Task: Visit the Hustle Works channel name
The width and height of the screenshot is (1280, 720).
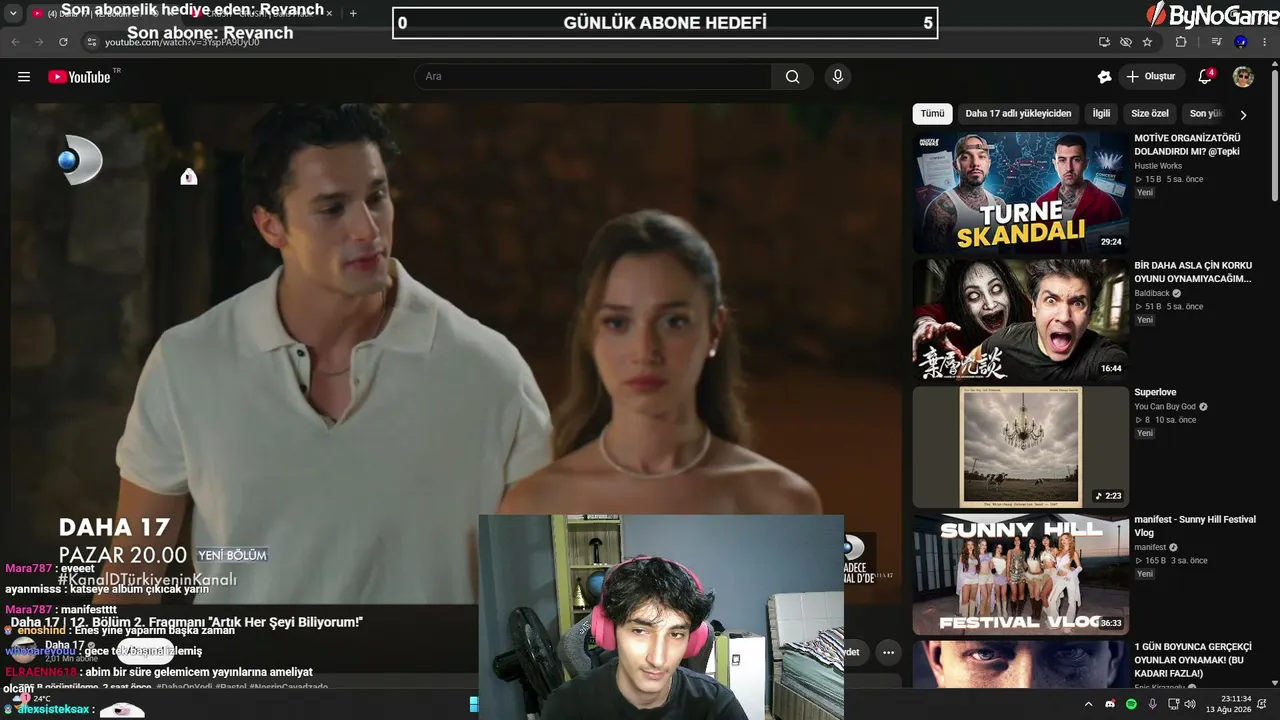Action: coord(1158,166)
